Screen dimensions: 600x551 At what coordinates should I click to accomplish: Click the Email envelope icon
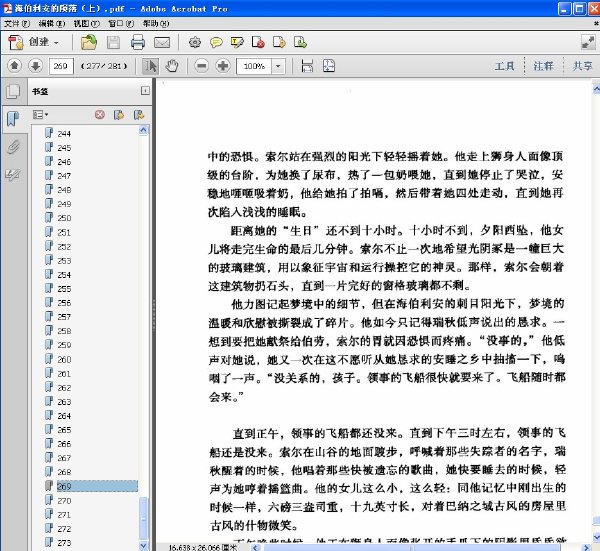[162, 42]
